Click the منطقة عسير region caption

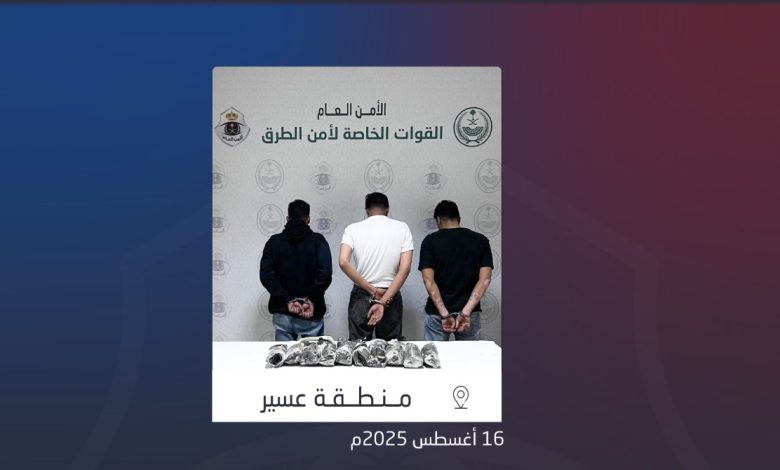(x=336, y=399)
